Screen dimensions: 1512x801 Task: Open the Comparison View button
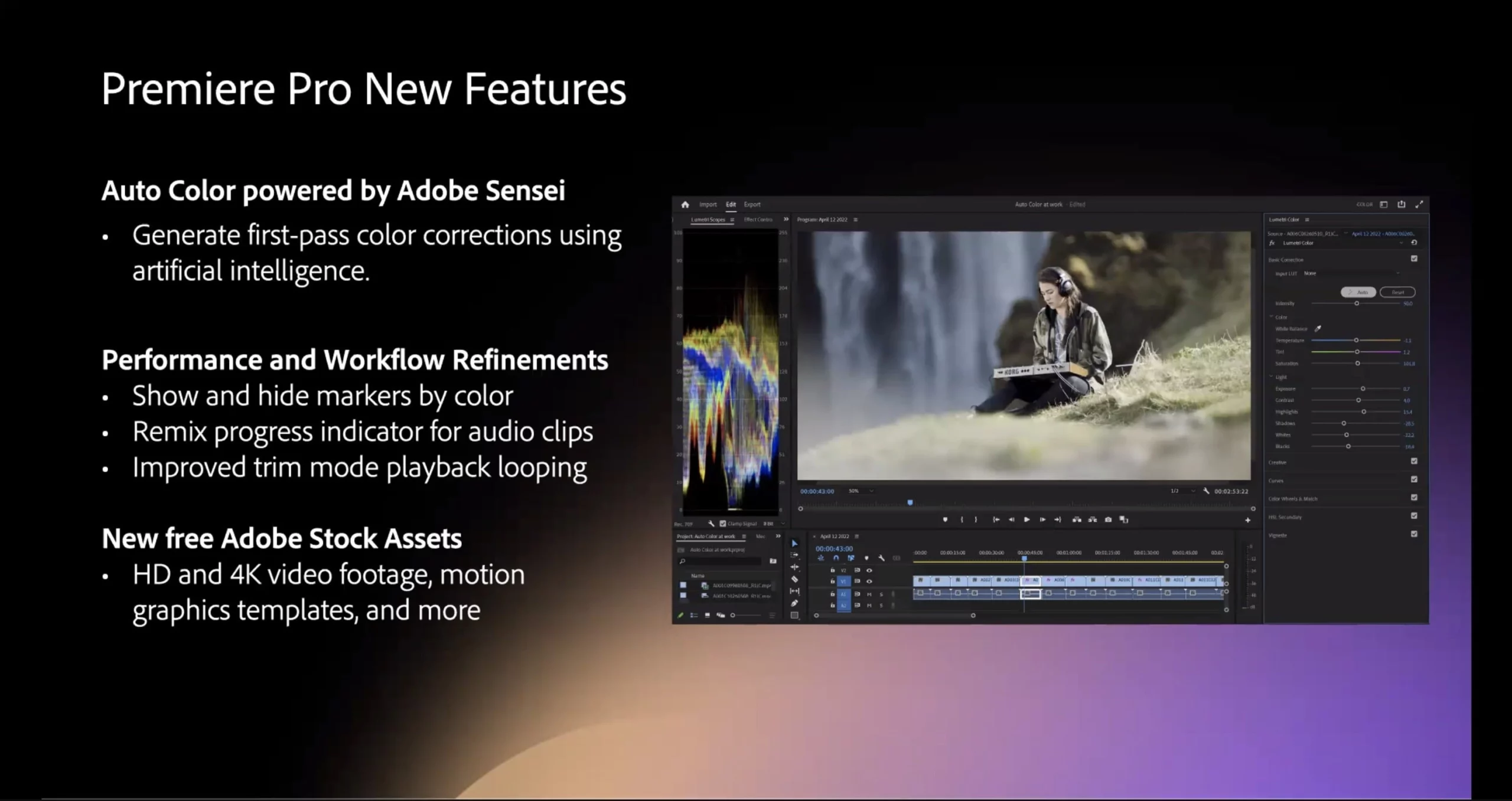1124,519
